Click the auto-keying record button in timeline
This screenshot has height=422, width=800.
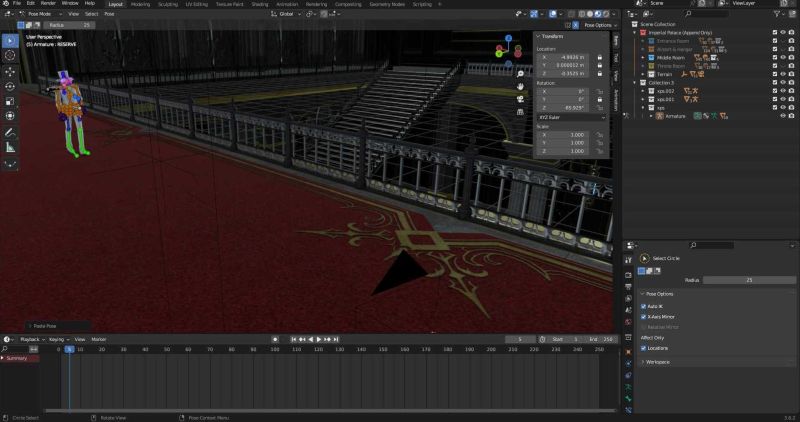[275, 339]
